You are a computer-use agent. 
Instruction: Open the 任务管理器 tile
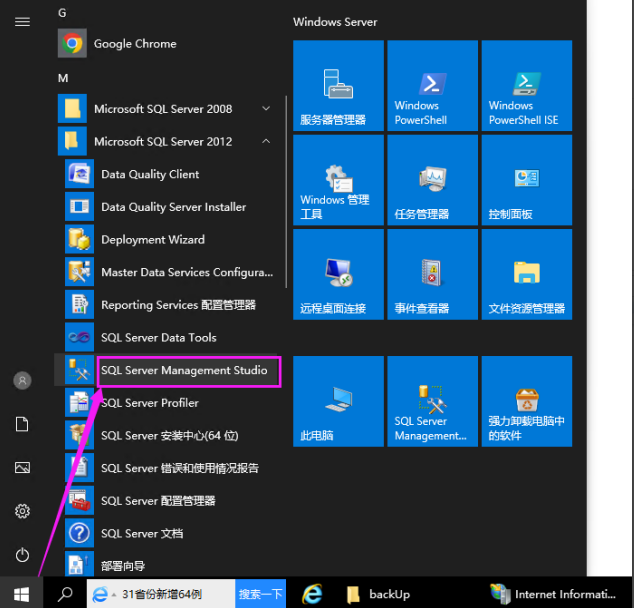pos(433,181)
